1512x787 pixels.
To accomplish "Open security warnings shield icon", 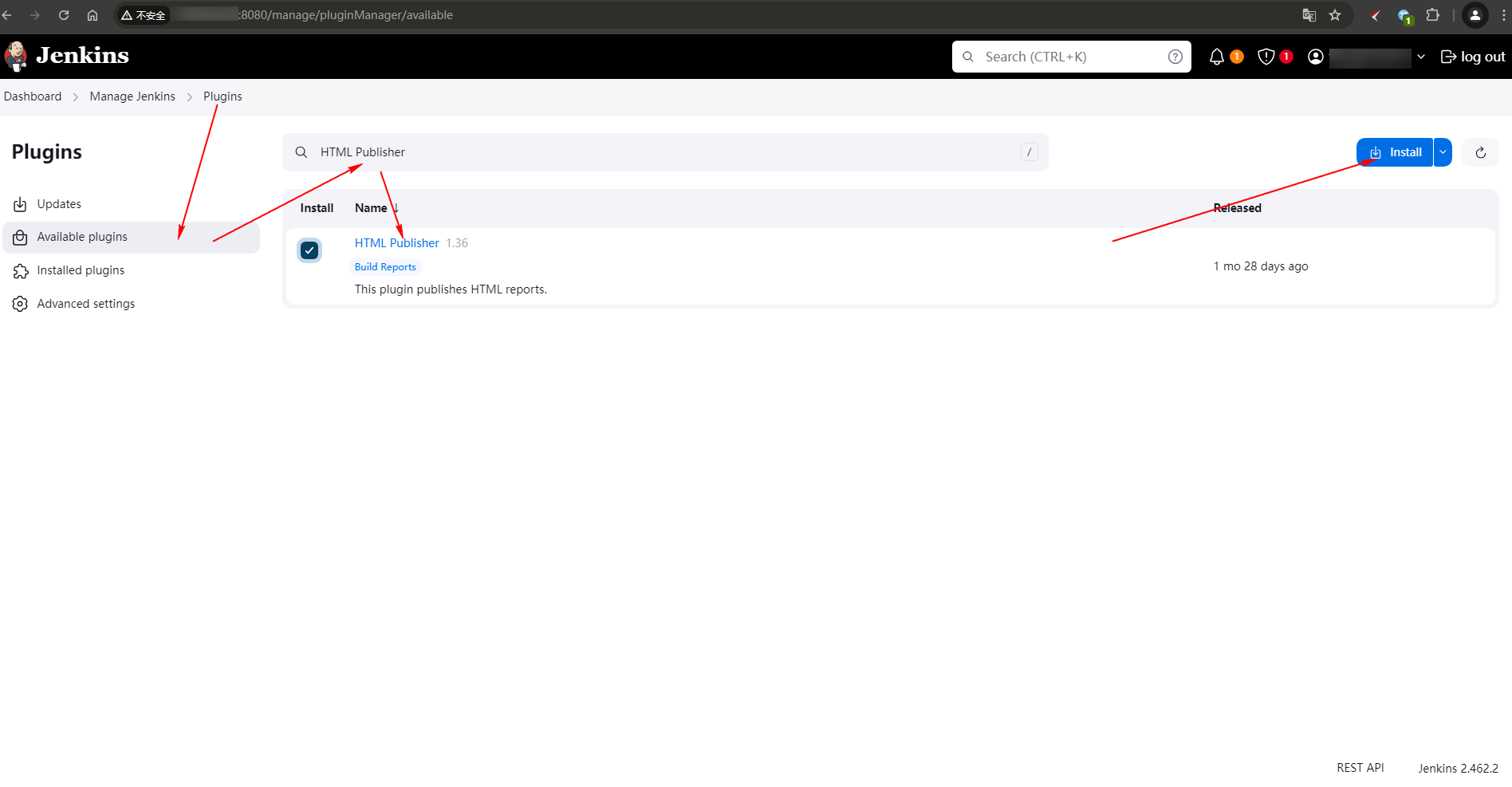I will (1266, 57).
